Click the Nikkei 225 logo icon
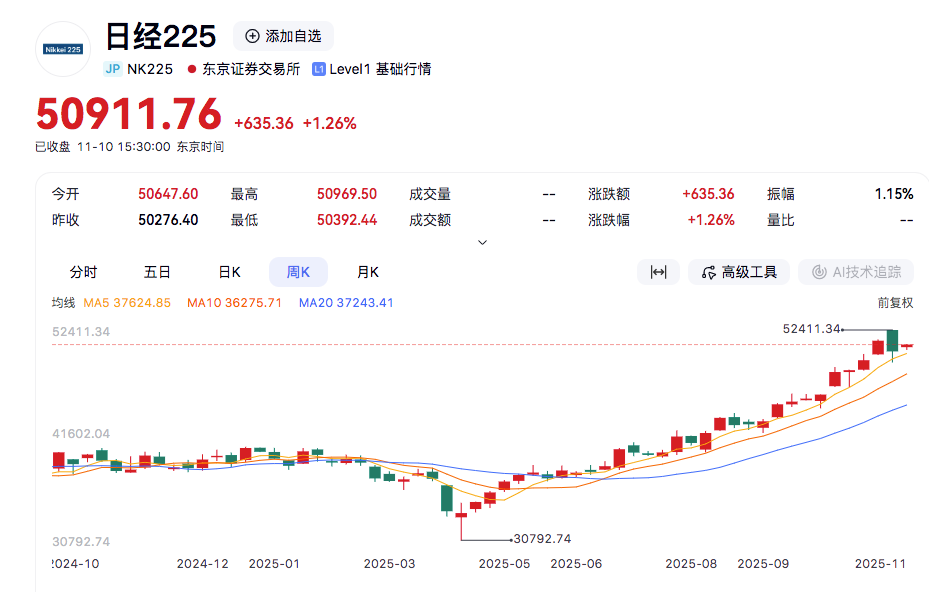 point(63,49)
